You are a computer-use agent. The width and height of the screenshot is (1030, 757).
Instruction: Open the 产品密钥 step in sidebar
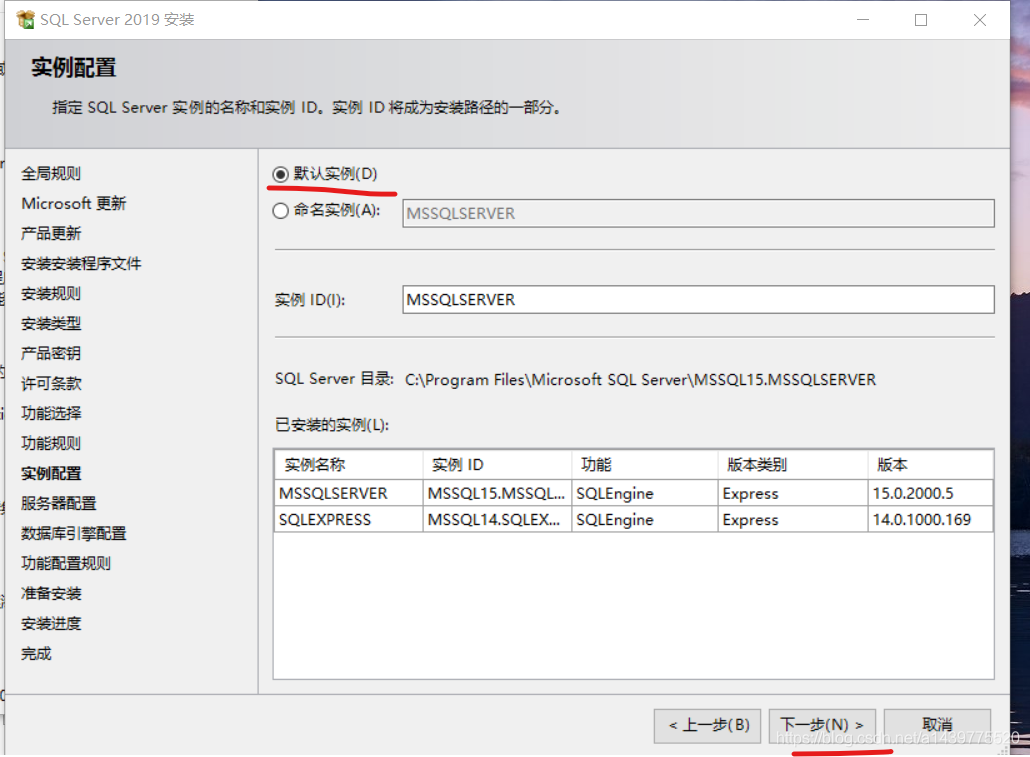click(51, 354)
